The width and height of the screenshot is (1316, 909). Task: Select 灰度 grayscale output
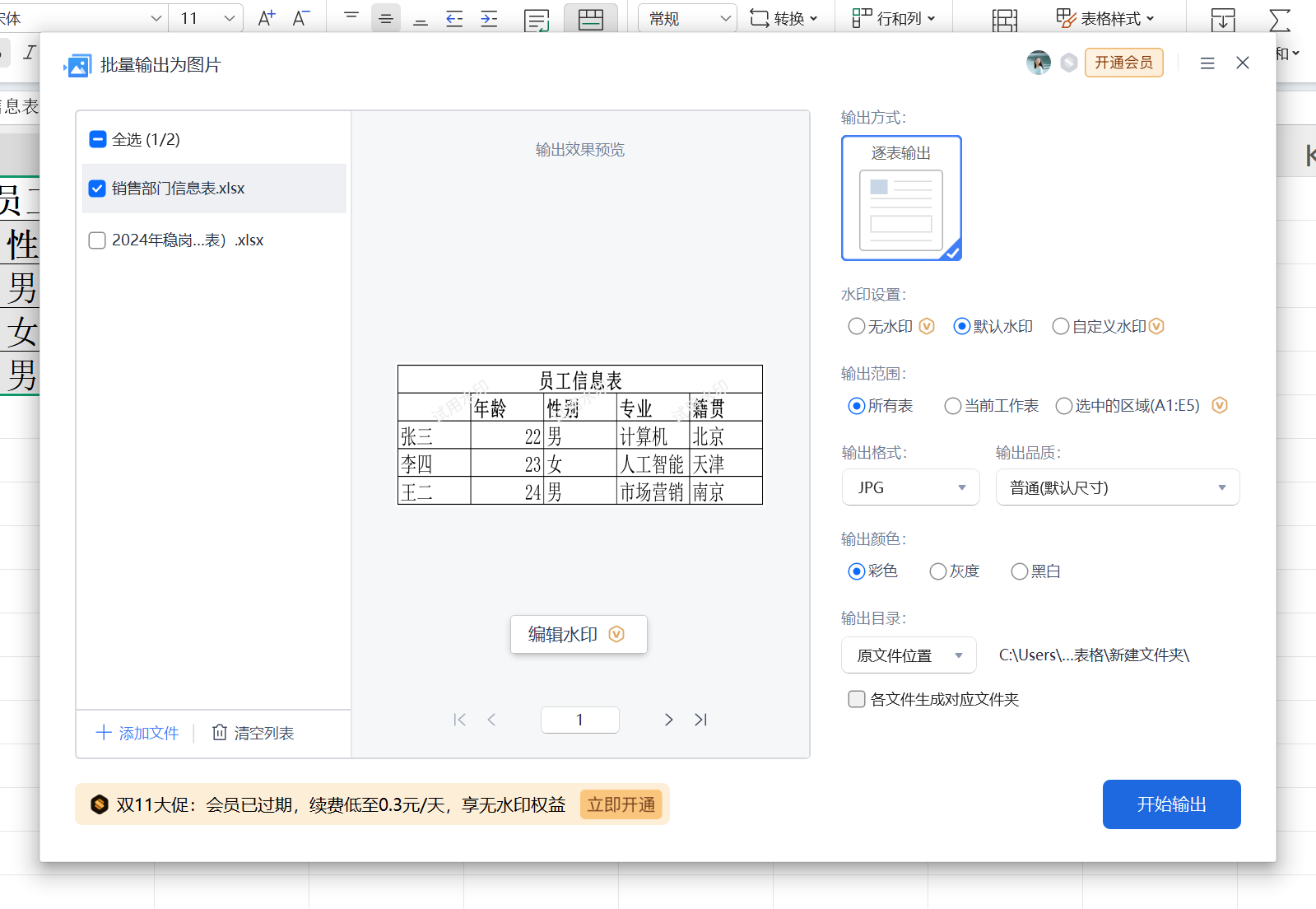pyautogui.click(x=938, y=571)
